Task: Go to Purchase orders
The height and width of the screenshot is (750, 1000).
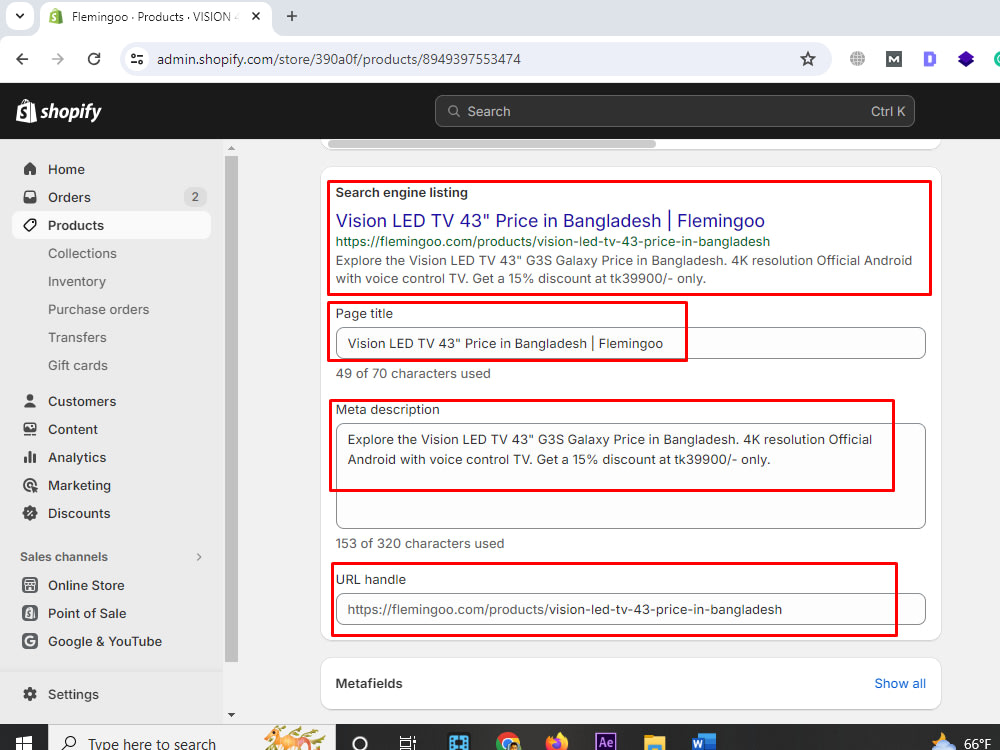Action: 98,309
